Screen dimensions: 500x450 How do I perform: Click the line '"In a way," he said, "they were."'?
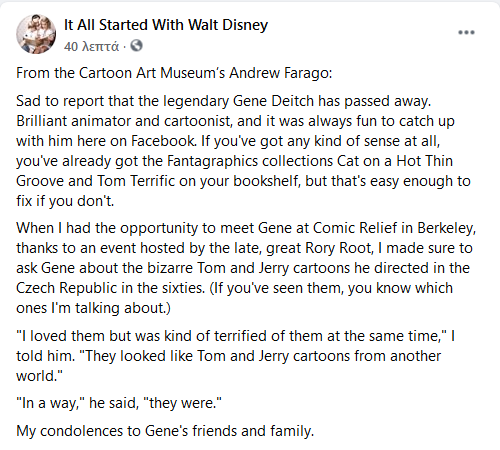[x=119, y=403]
